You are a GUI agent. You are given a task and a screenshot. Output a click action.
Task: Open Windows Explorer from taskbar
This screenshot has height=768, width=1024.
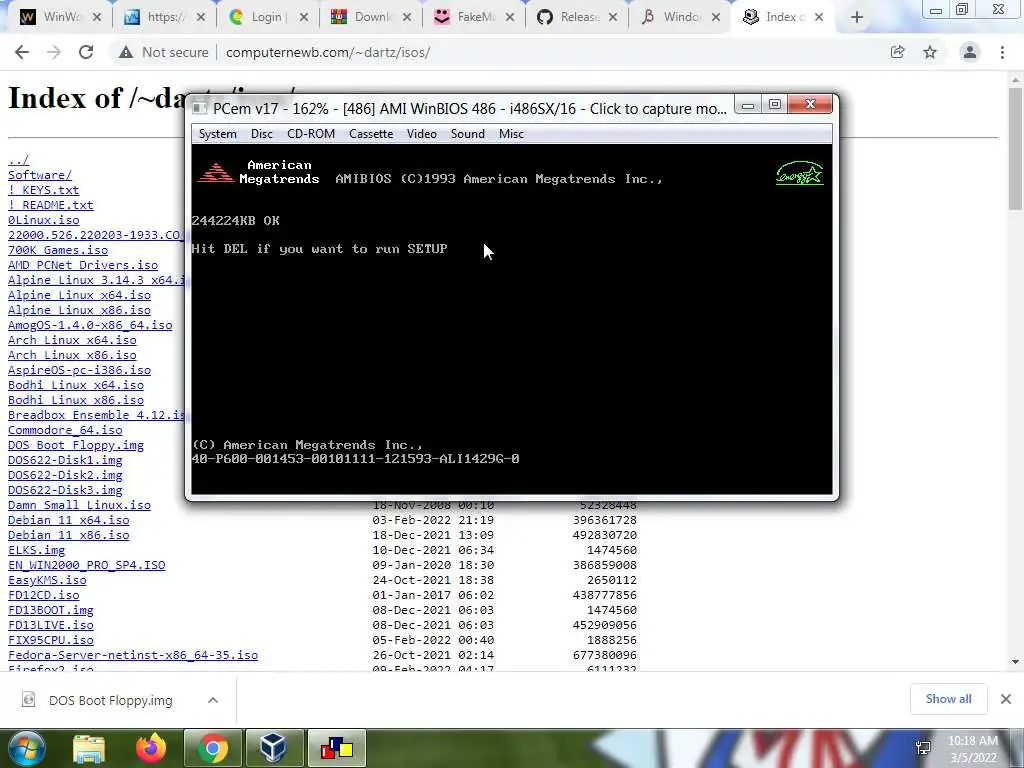point(89,748)
